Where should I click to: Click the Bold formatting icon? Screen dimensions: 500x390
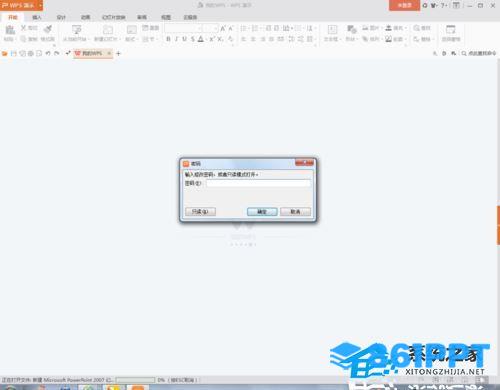[168, 39]
